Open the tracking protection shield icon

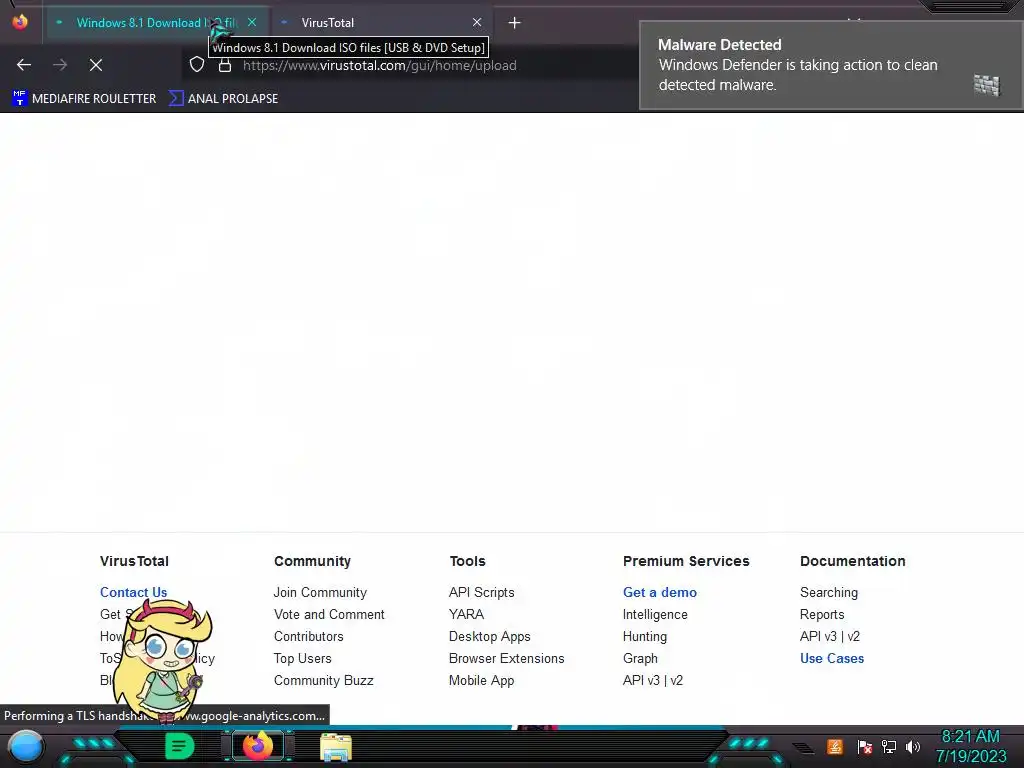point(197,65)
